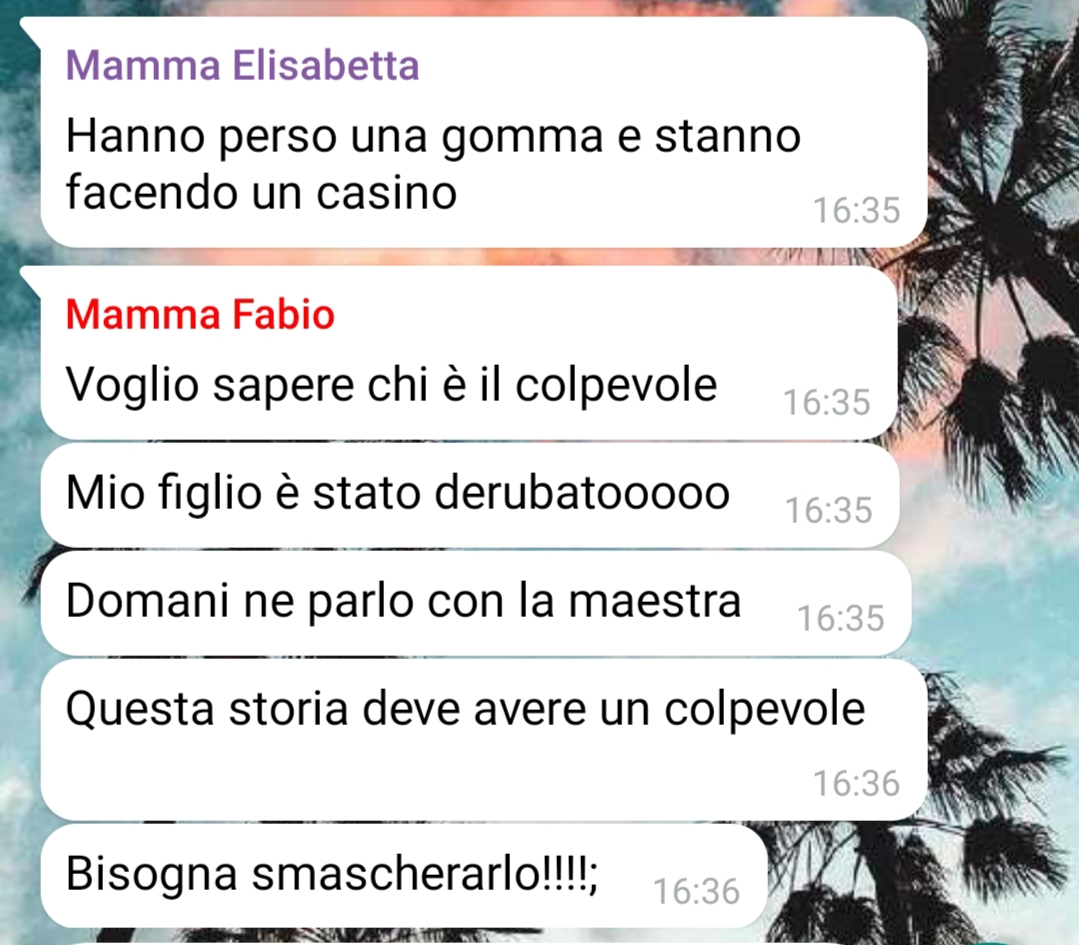Tap the sender name Mamma Fabio

(200, 315)
